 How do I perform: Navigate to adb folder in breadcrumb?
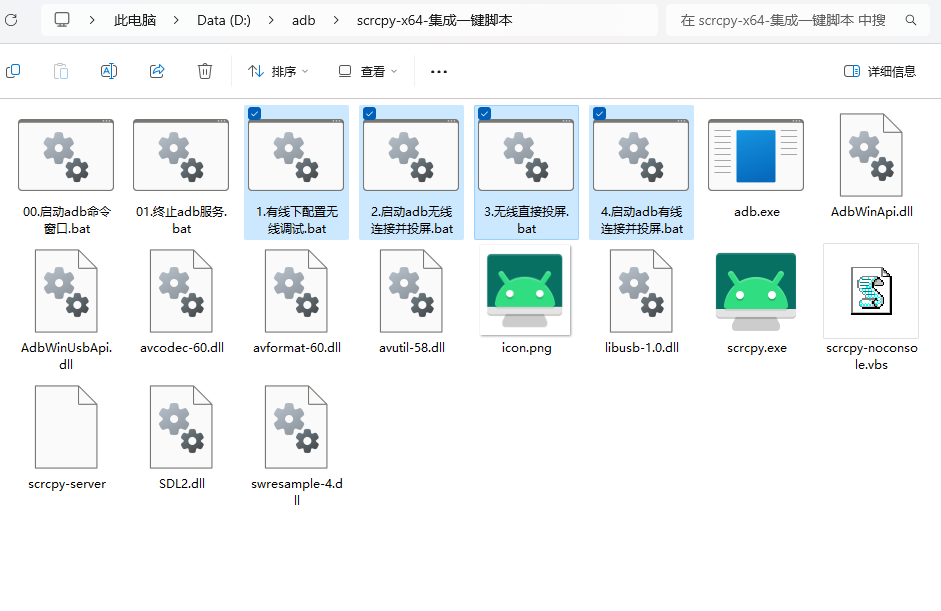click(x=304, y=20)
